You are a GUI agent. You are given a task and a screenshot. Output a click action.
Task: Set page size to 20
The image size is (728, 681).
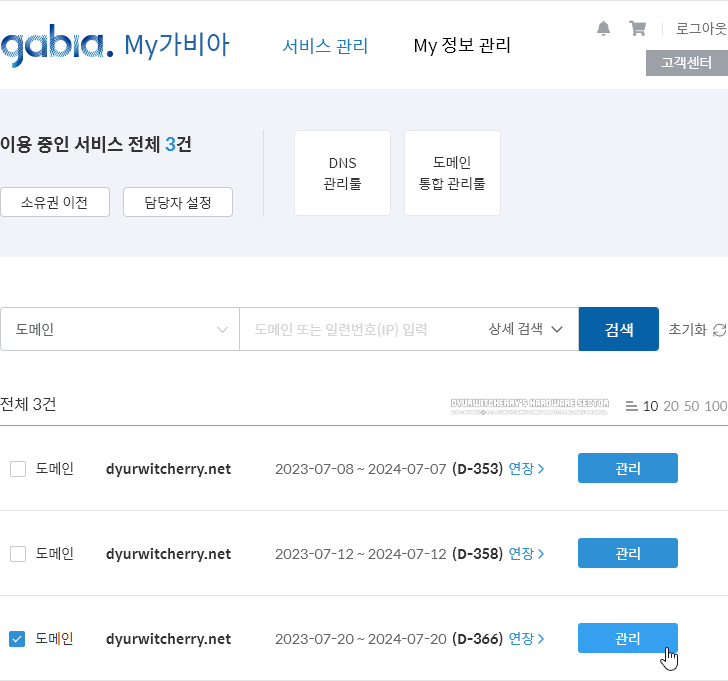(x=671, y=406)
